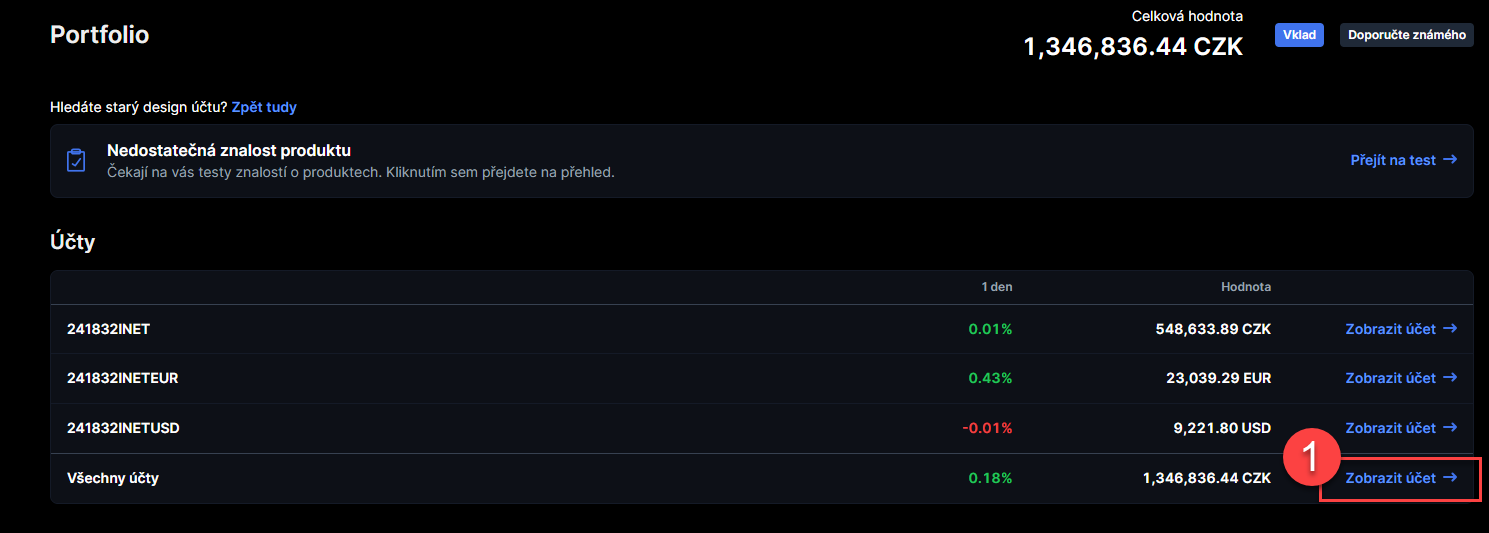Open Zobrazit účet for Všechny účty

click(1400, 478)
